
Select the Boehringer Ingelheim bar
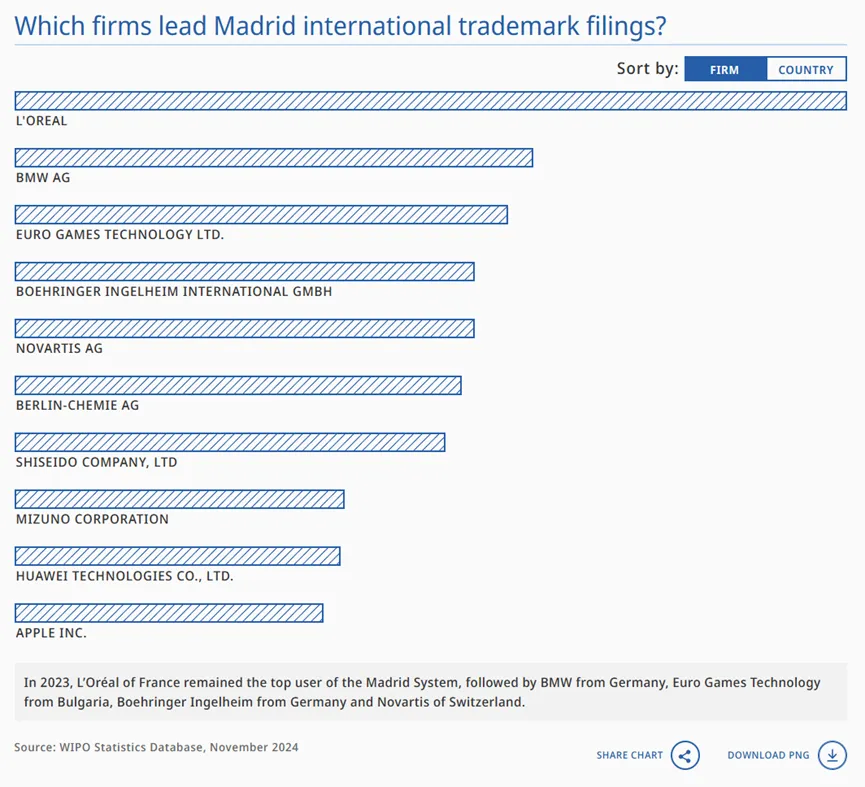tap(245, 271)
